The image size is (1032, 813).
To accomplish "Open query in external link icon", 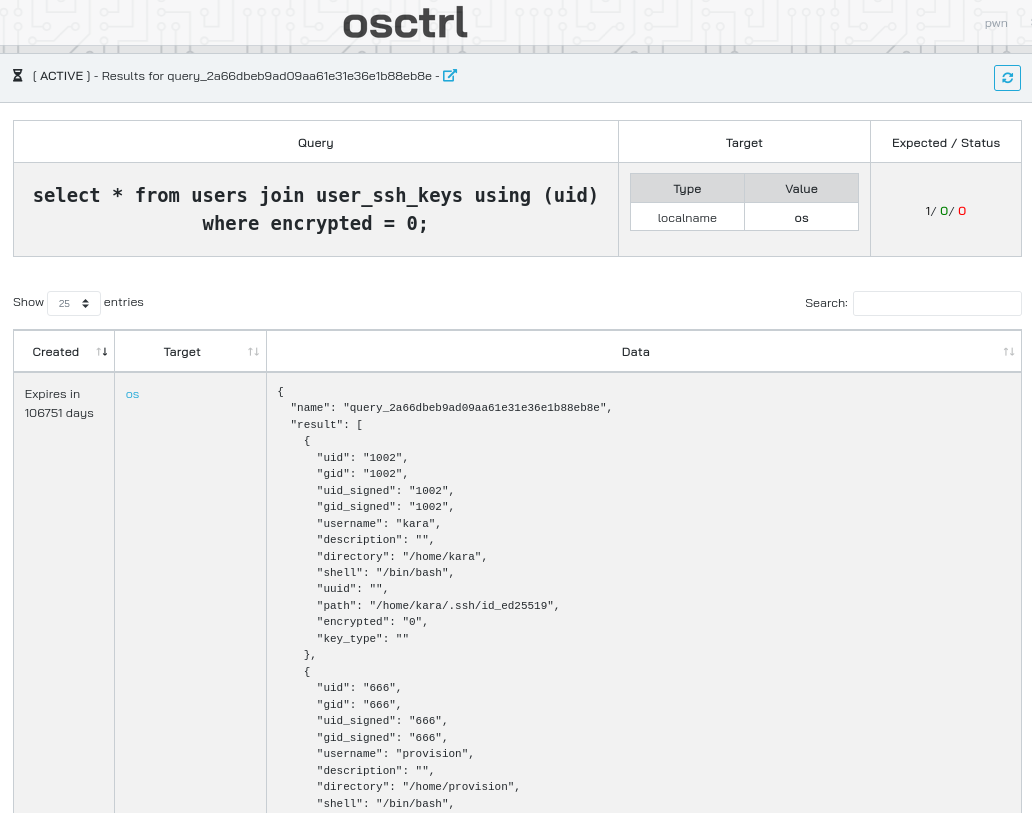I will tap(450, 76).
